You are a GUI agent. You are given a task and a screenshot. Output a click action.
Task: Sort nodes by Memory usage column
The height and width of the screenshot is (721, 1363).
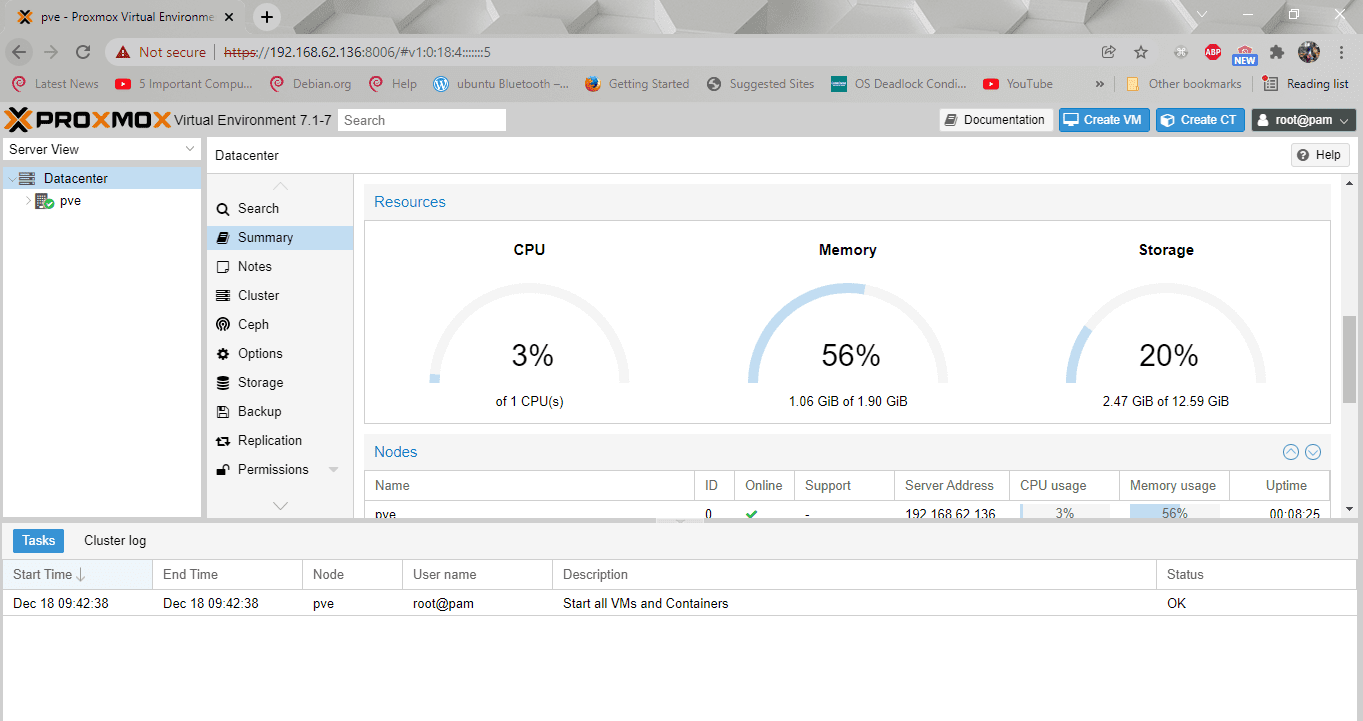pyautogui.click(x=1174, y=485)
